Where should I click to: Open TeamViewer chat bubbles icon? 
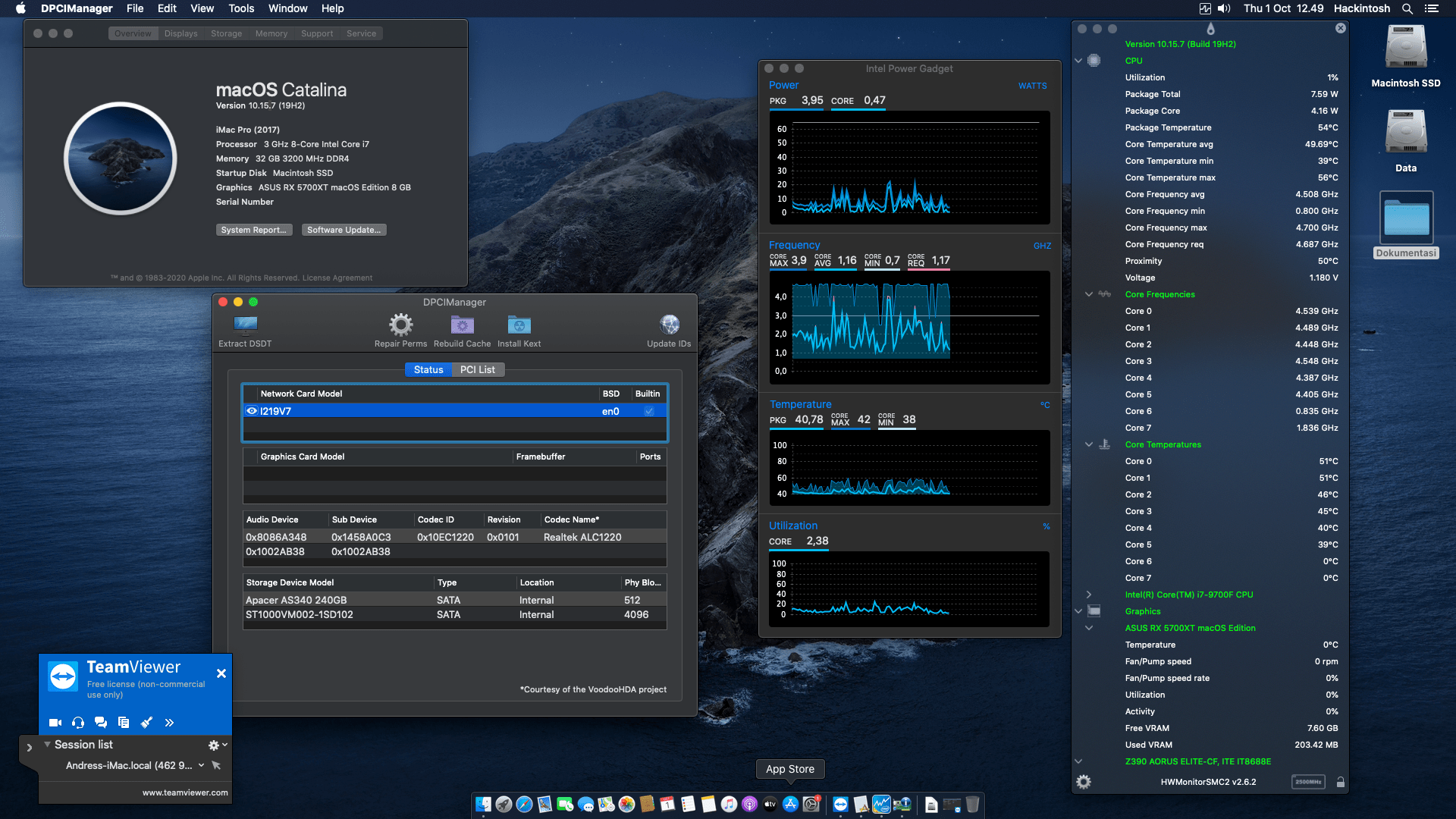101,723
